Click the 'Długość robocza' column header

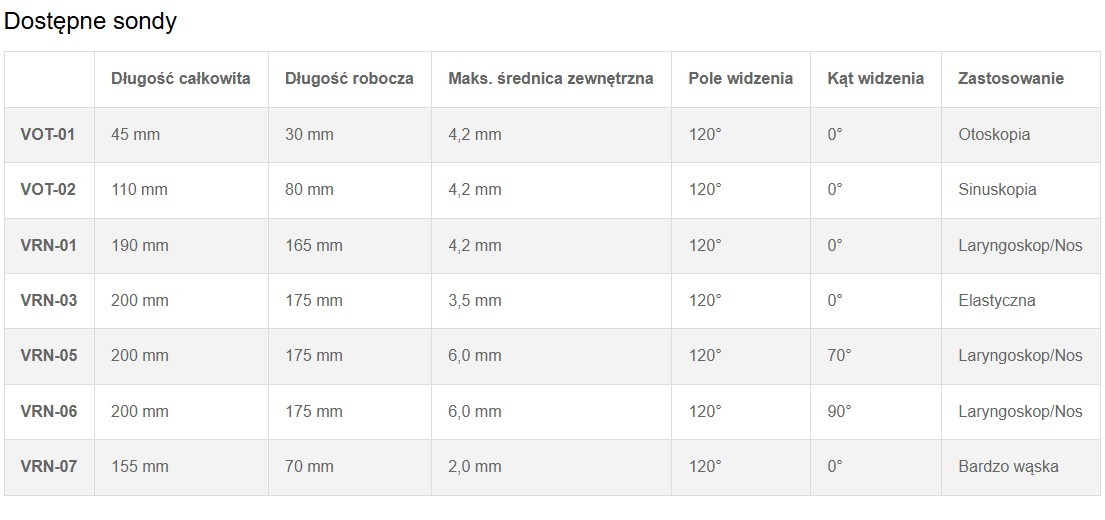point(349,78)
